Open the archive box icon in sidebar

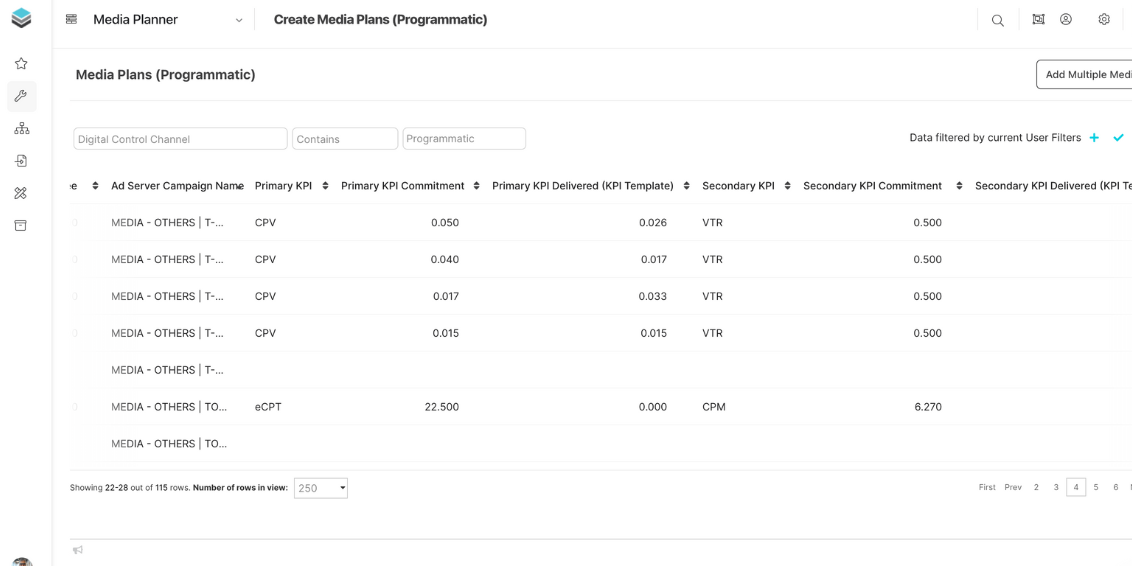click(21, 226)
